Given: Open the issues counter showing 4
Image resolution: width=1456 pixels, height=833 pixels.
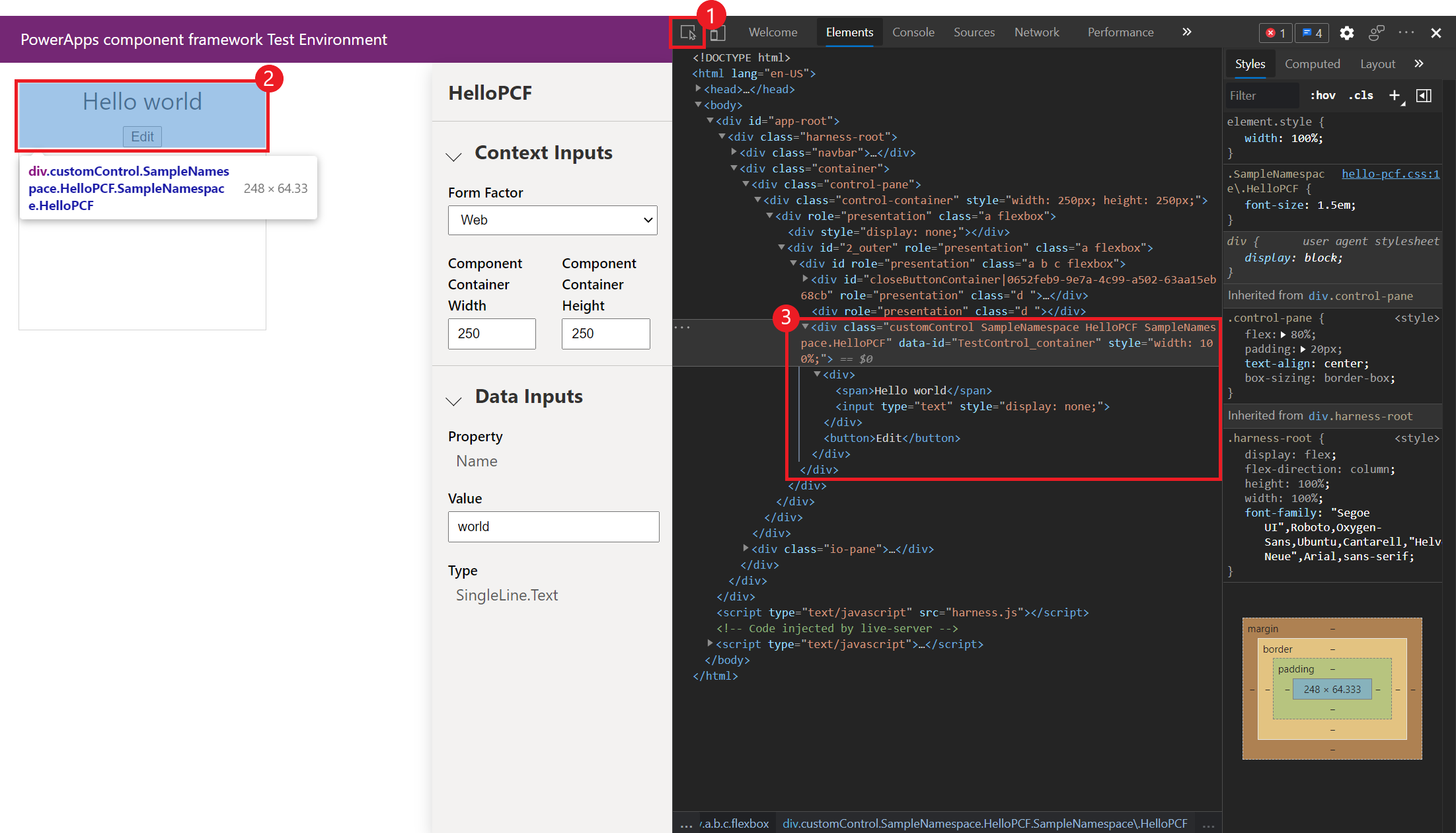Looking at the screenshot, I should tap(1312, 32).
